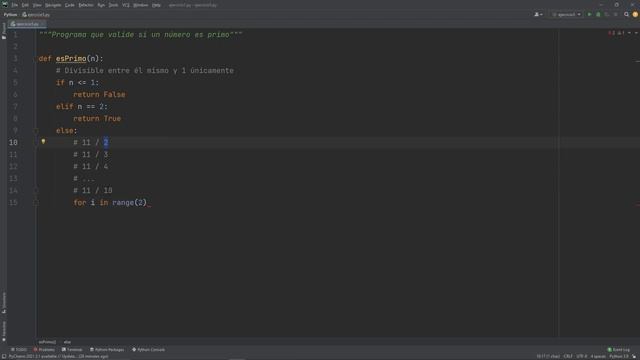The height and width of the screenshot is (360, 640).
Task: Open the Window menu
Action: click(x=140, y=5)
